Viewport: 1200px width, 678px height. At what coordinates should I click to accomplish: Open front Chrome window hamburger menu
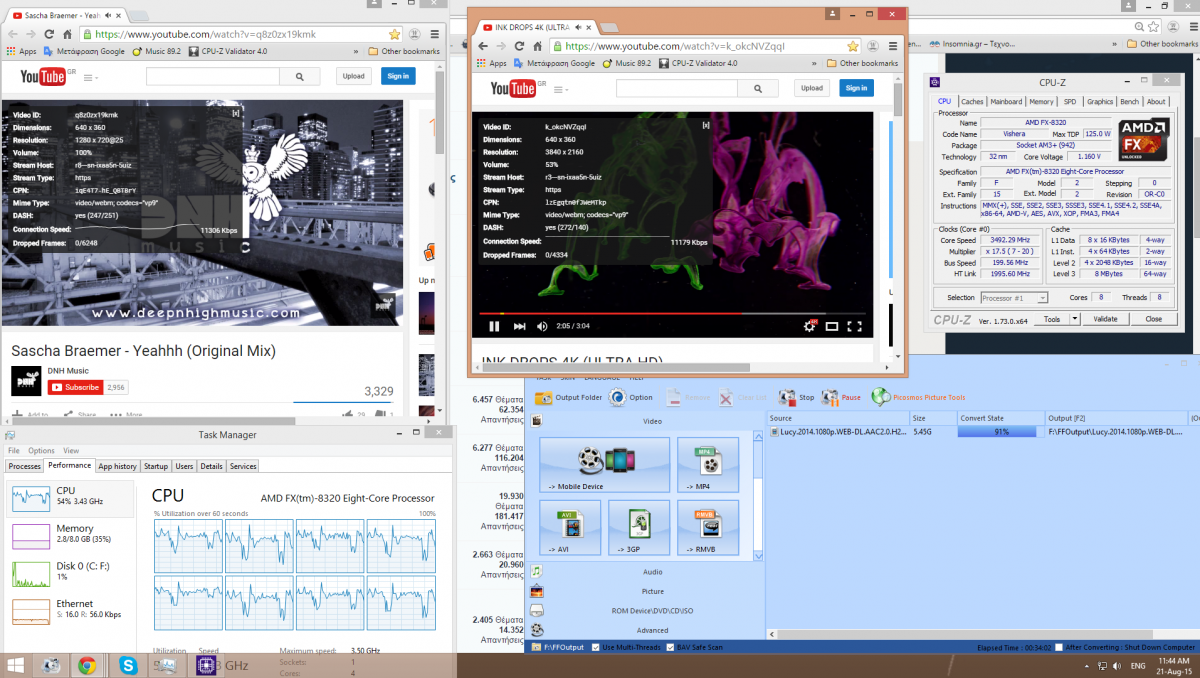(891, 46)
